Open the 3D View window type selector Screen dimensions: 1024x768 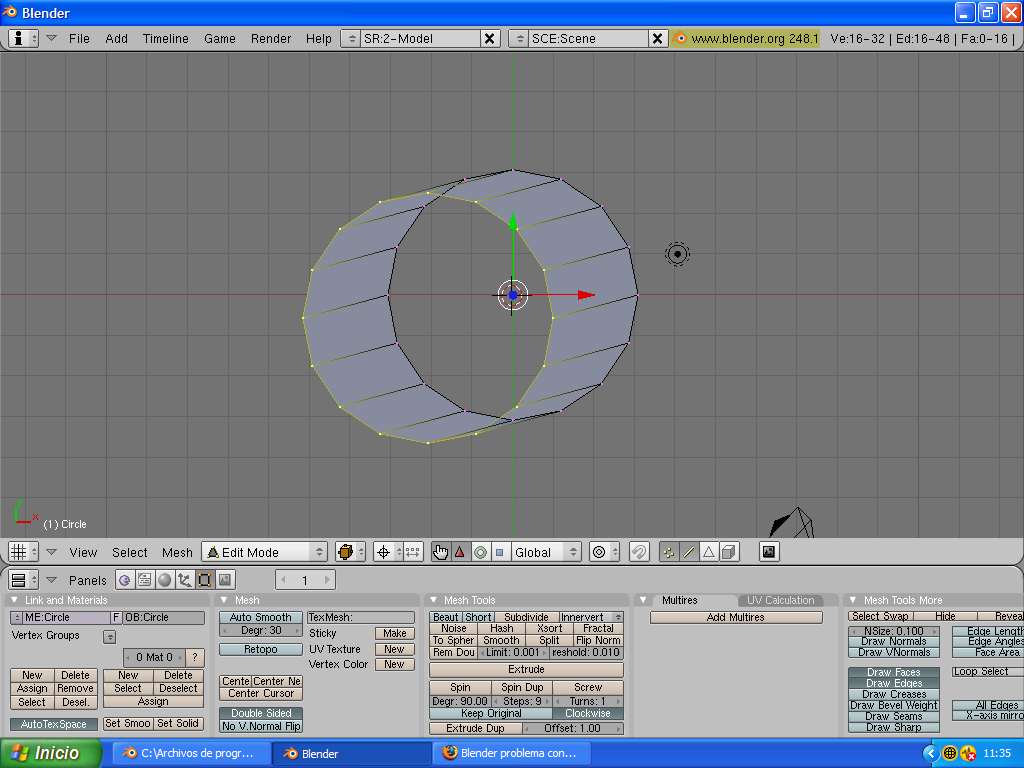point(24,552)
